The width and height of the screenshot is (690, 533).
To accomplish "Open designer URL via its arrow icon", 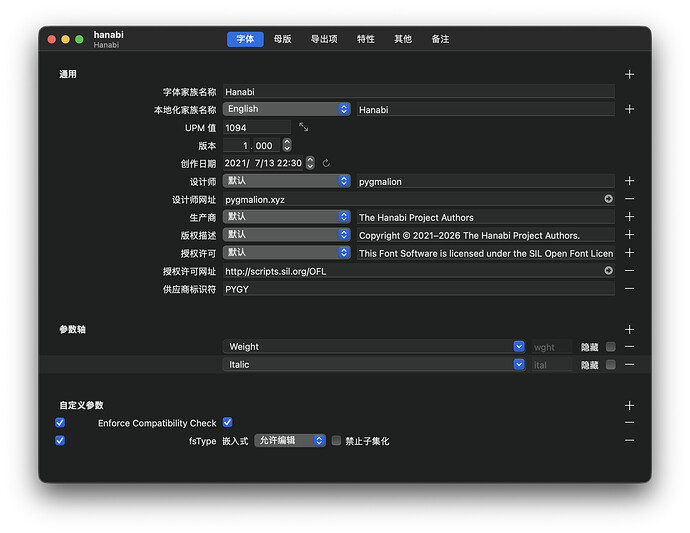I will click(x=608, y=199).
